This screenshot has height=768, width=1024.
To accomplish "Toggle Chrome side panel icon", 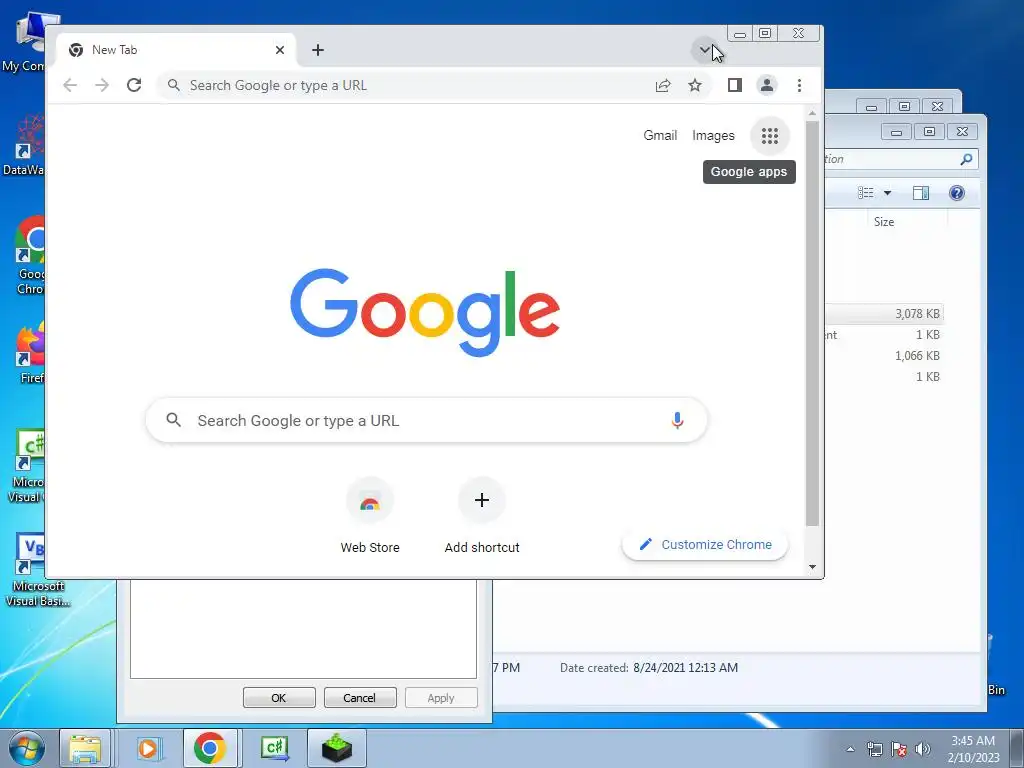I will coord(735,85).
